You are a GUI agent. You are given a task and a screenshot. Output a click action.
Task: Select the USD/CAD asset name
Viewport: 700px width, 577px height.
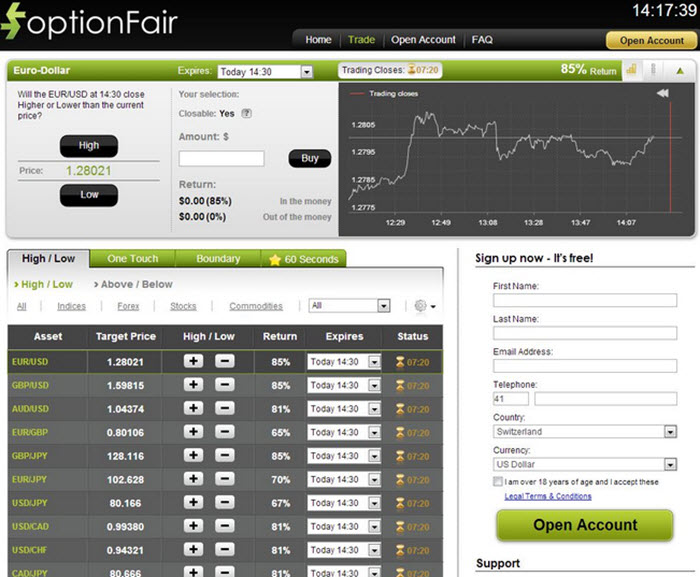[x=30, y=526]
